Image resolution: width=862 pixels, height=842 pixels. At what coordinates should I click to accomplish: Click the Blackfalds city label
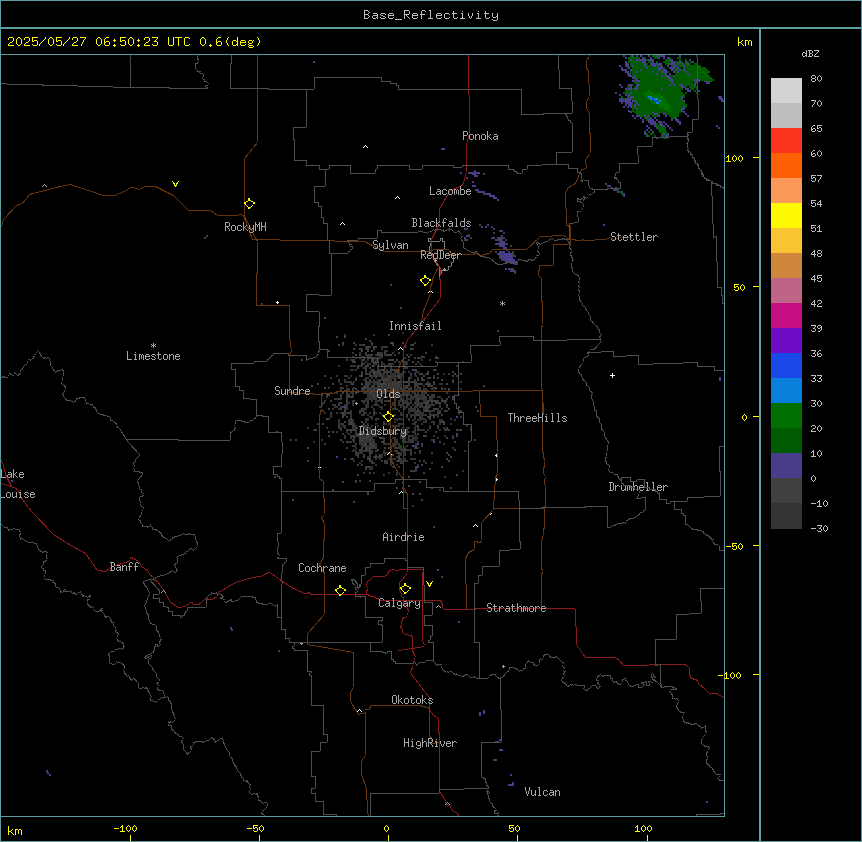[441, 223]
